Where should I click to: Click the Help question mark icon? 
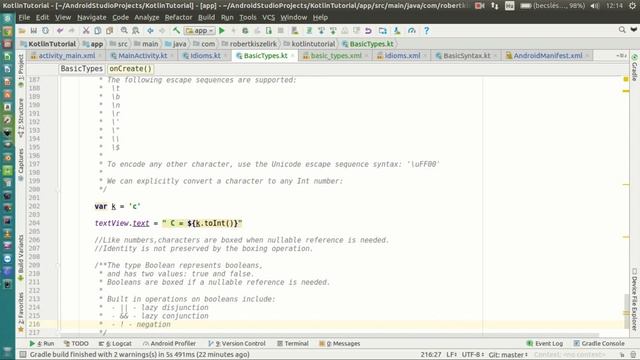click(427, 31)
